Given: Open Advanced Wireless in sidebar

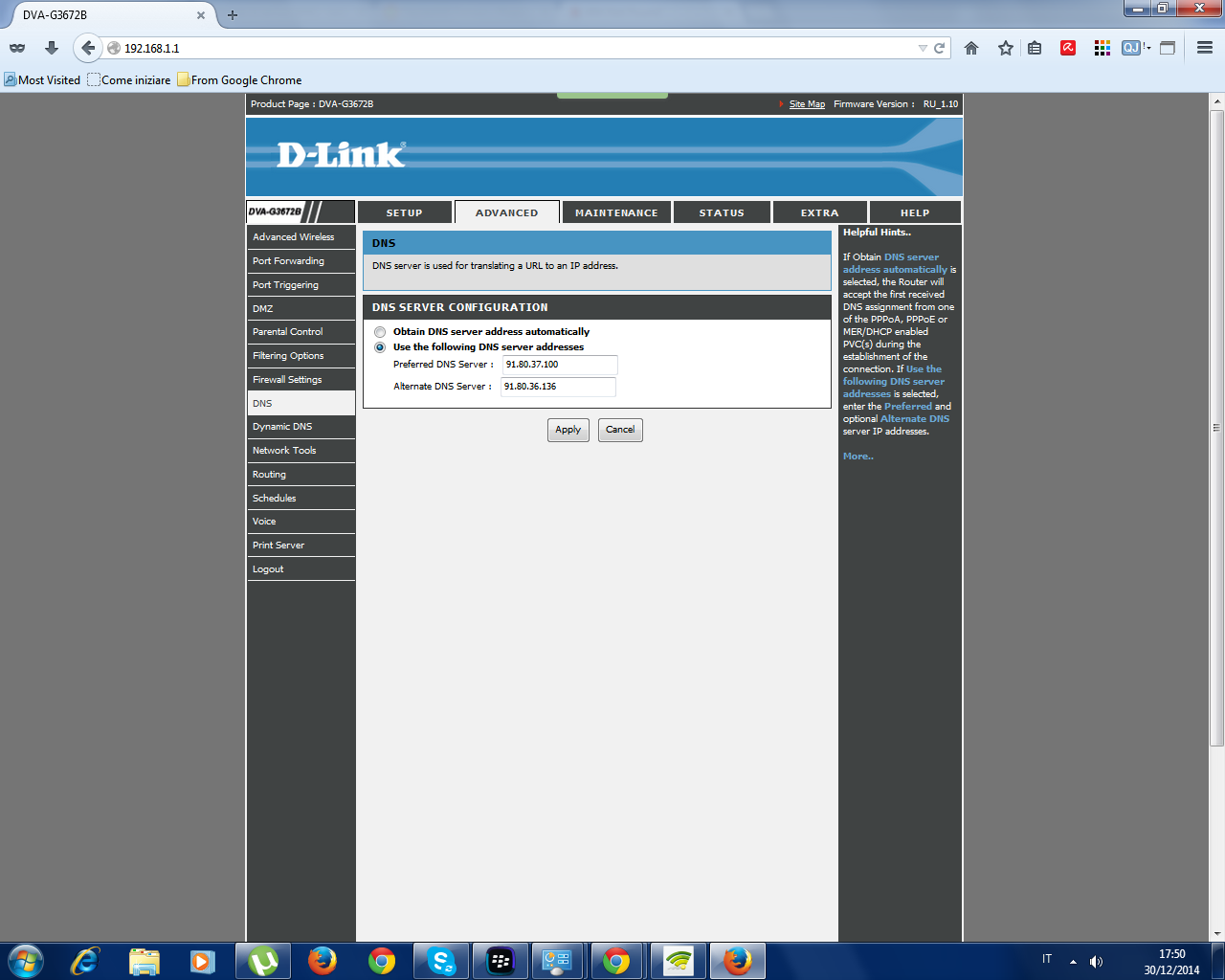Looking at the screenshot, I should pyautogui.click(x=301, y=236).
